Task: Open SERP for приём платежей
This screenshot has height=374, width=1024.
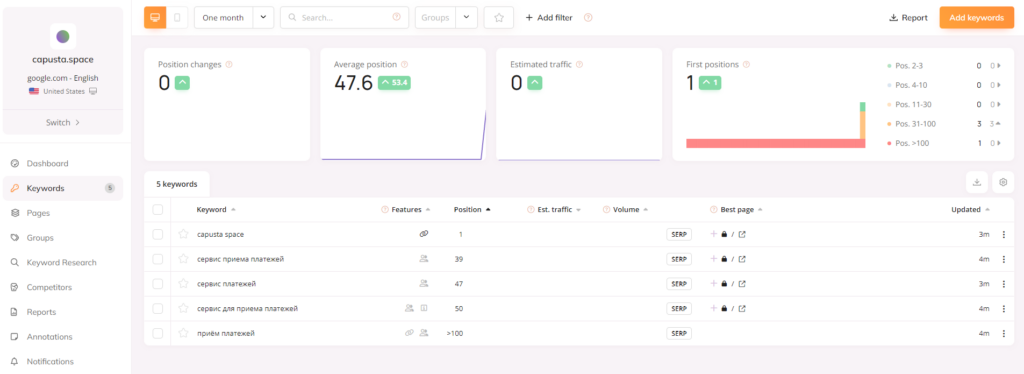Action: coord(679,334)
